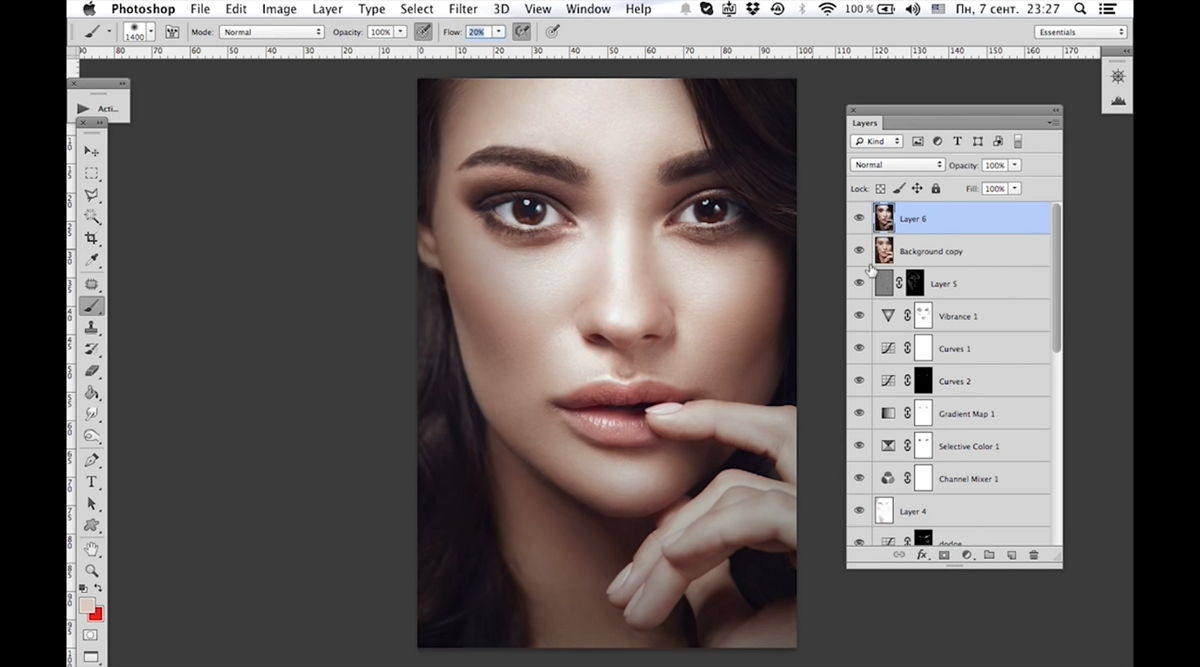Open layer Fill dropdown arrow

(1015, 188)
